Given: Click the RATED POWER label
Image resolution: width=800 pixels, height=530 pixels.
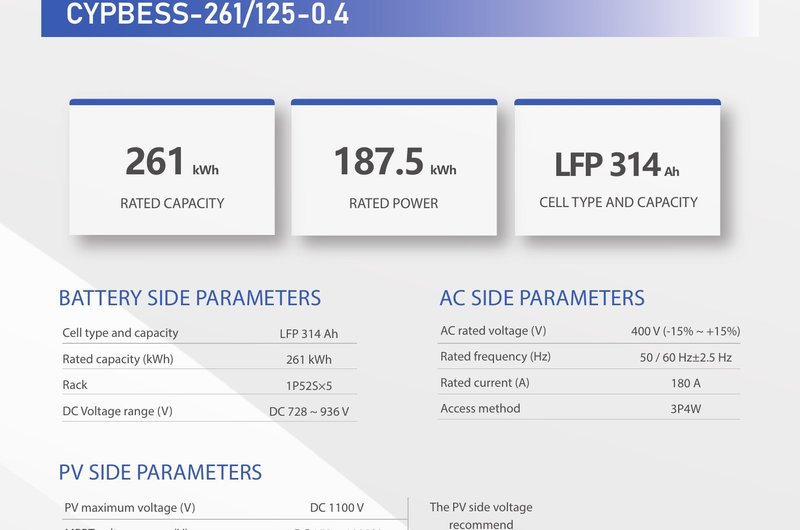Looking at the screenshot, I should click(x=393, y=203).
